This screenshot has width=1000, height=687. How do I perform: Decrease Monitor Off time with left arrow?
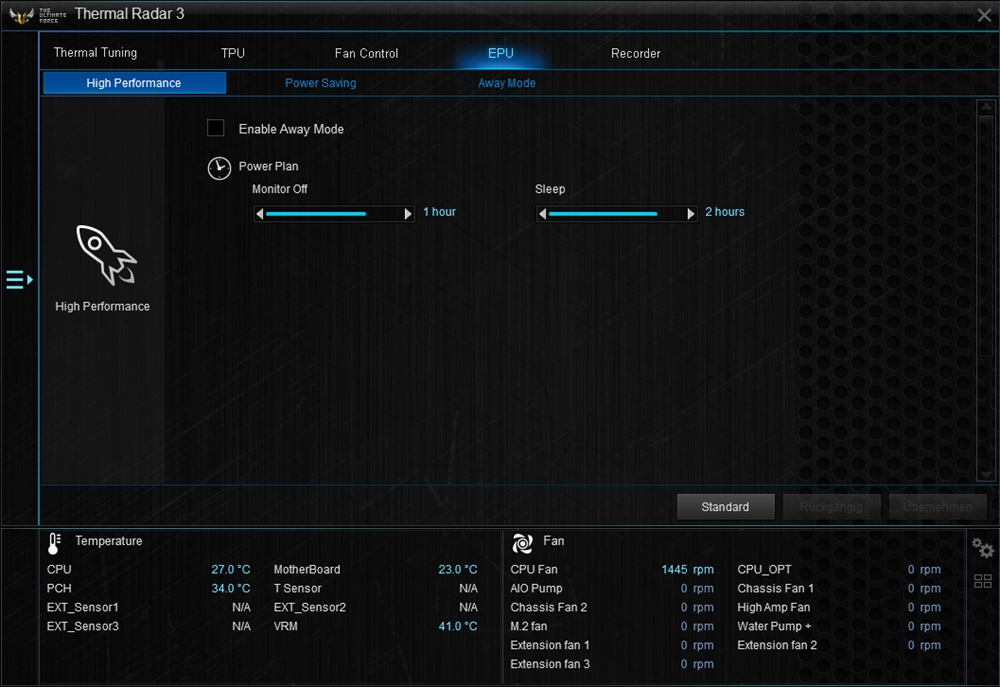(259, 214)
